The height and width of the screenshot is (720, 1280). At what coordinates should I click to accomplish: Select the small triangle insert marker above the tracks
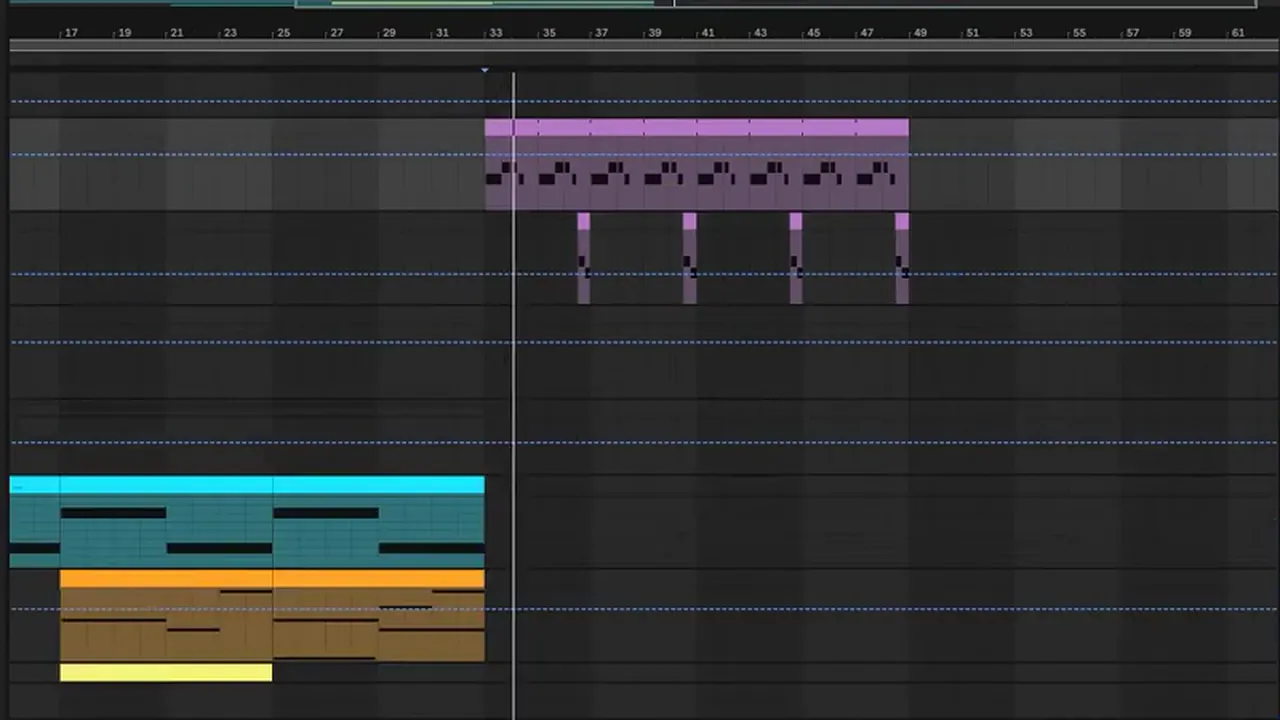coord(485,70)
